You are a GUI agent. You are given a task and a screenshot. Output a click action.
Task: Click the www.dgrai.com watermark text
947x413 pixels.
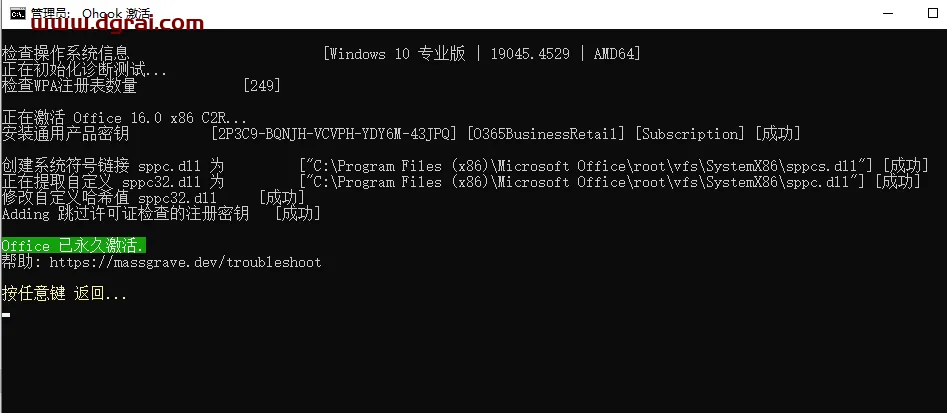pos(117,23)
